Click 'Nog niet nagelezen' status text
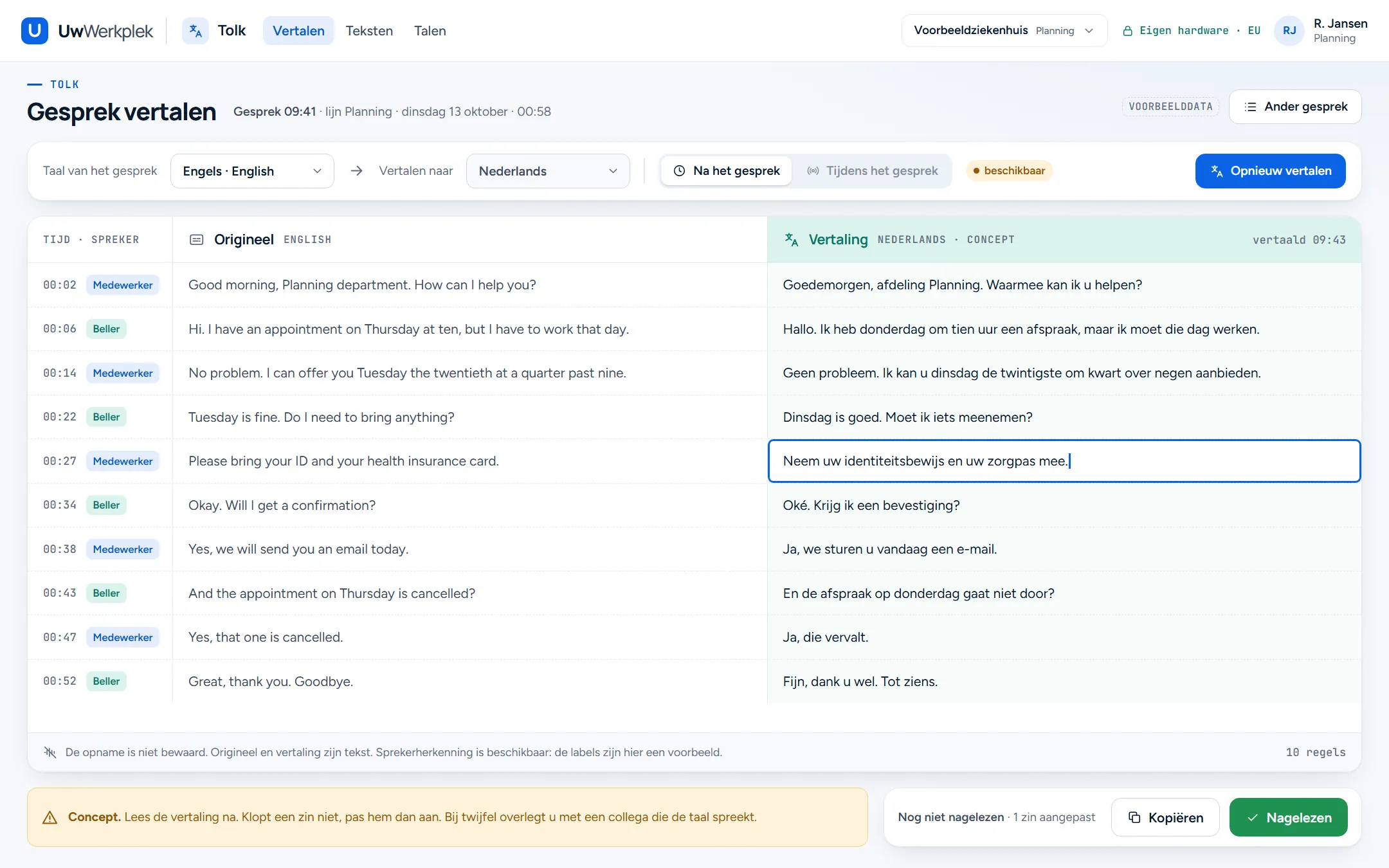The width and height of the screenshot is (1389, 868). pyautogui.click(x=950, y=817)
